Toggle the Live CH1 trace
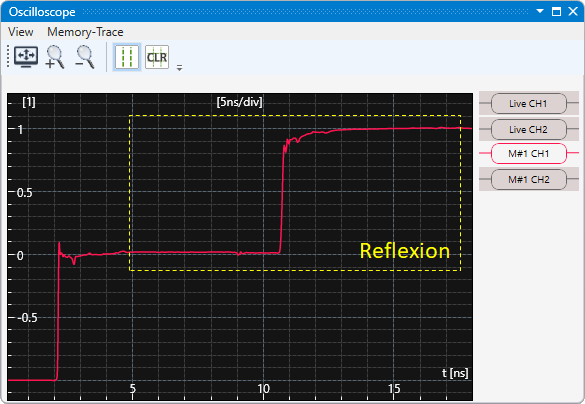Screen dimensions: 585x404 pos(529,104)
